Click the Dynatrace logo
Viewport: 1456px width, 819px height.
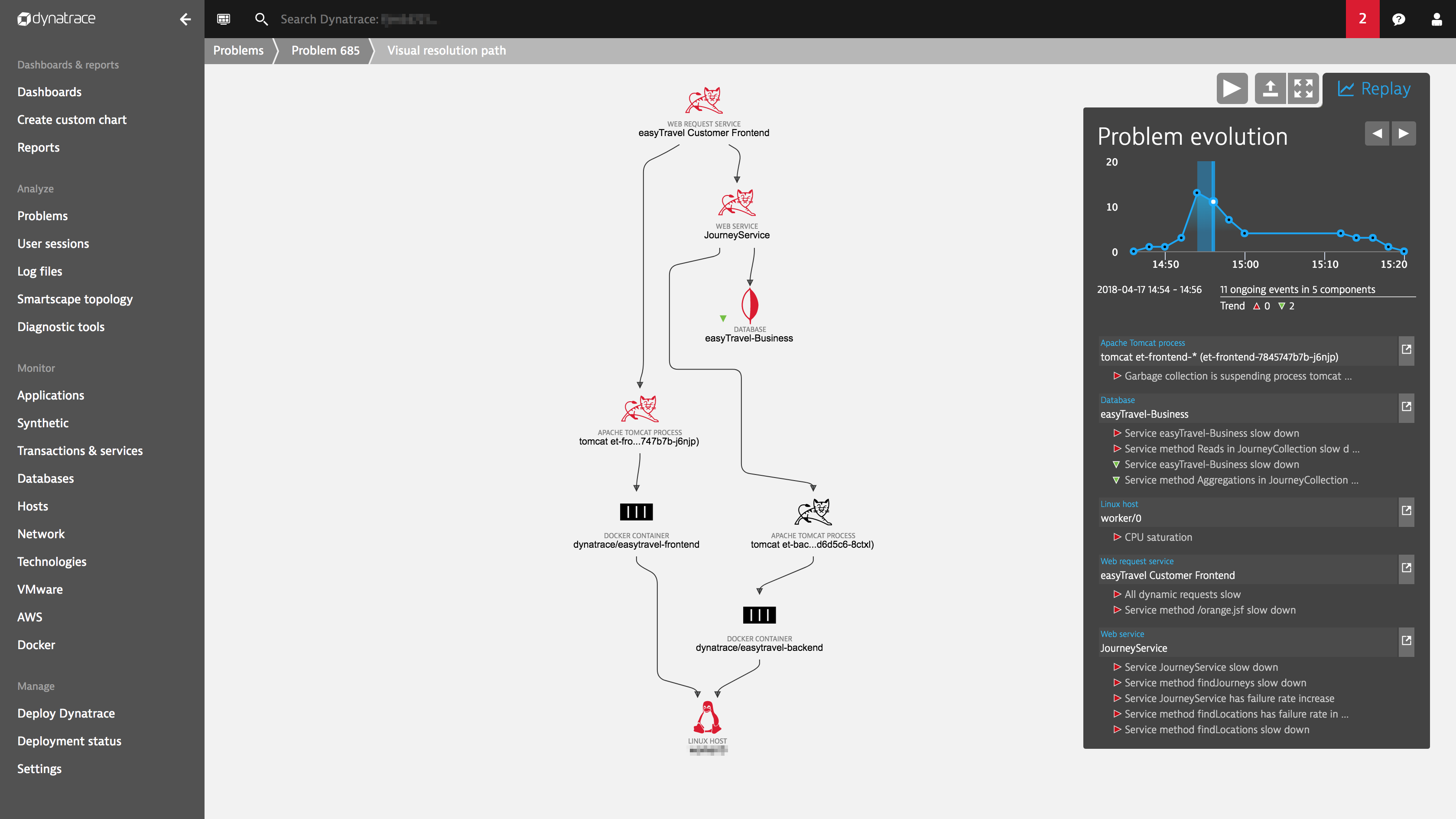(x=56, y=19)
